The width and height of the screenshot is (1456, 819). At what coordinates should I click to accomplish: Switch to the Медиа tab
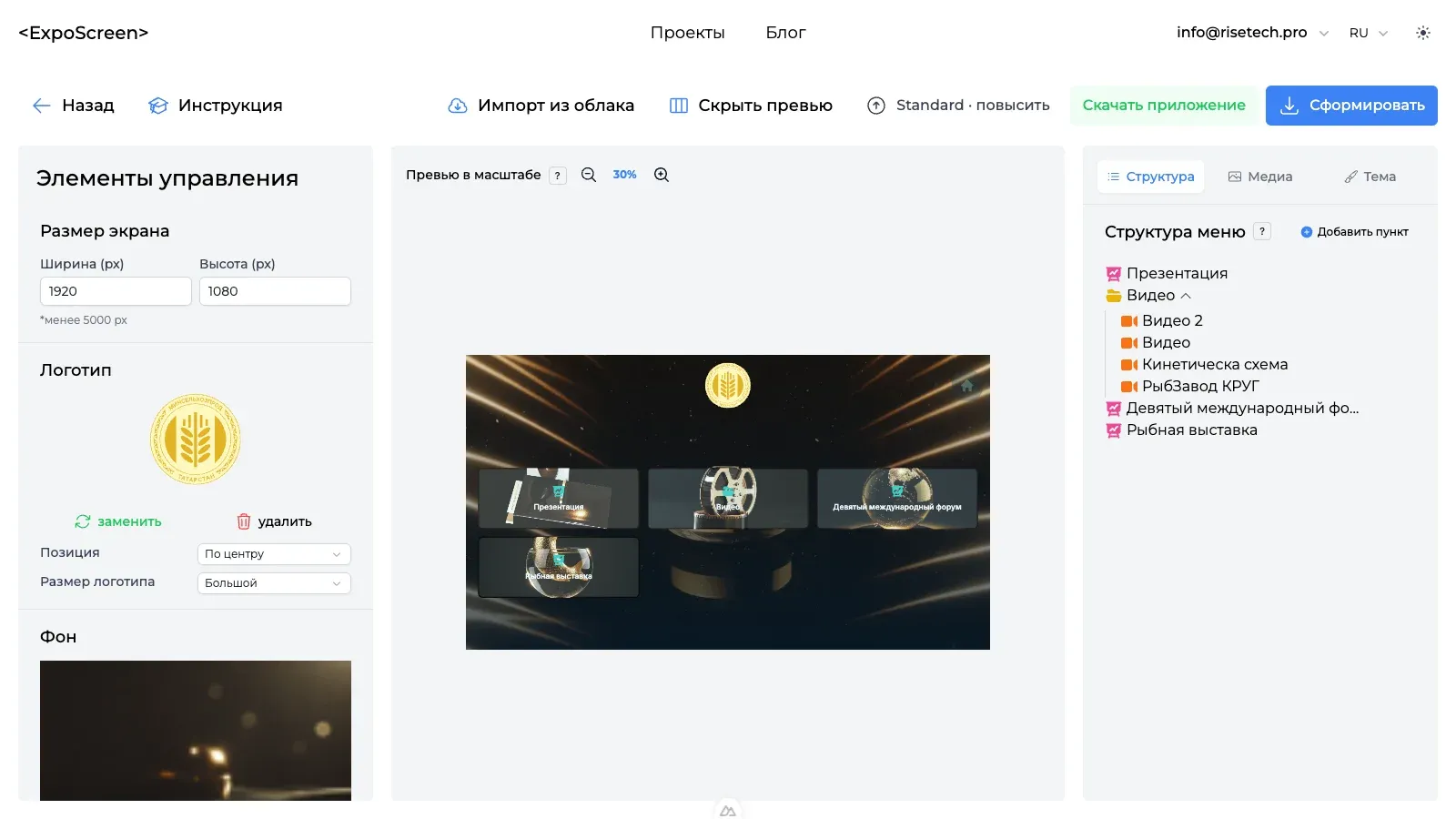tap(1260, 177)
